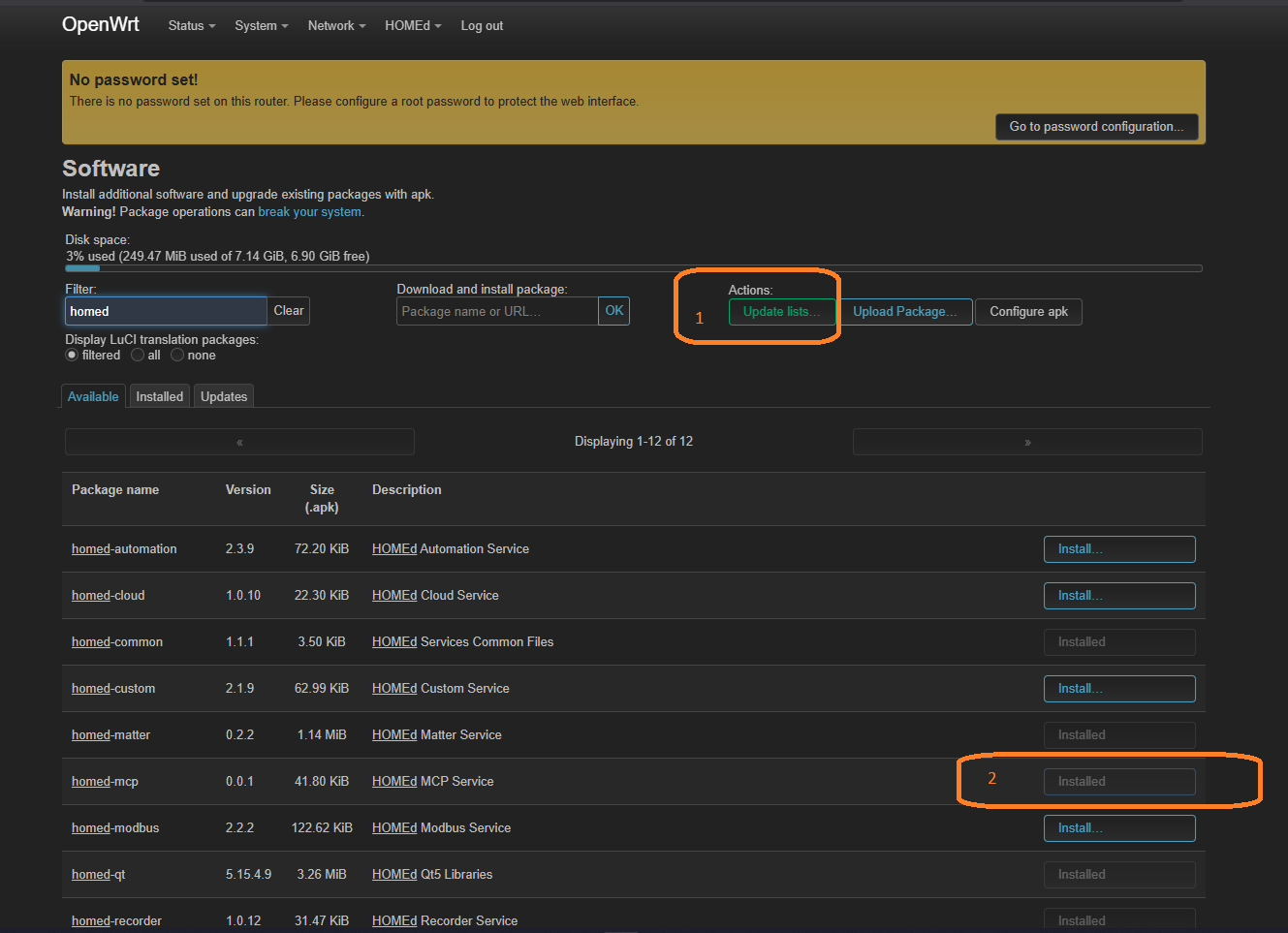This screenshot has width=1288, height=933.
Task: Install the homed-cloud package
Action: pyautogui.click(x=1119, y=596)
